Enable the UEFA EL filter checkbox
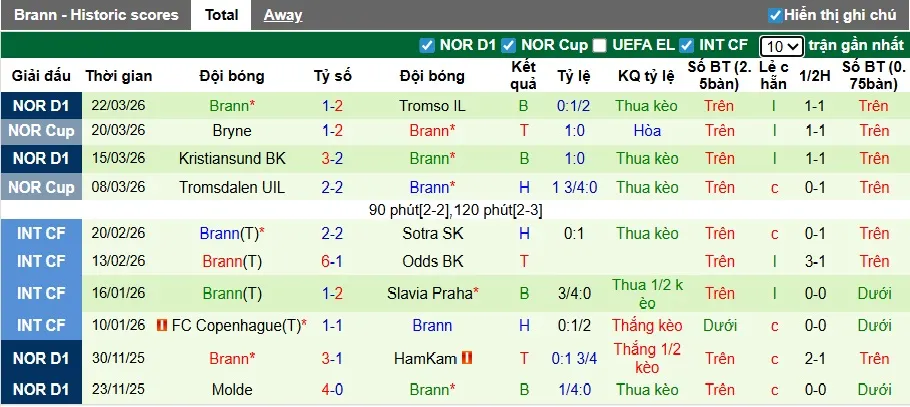Image resolution: width=910 pixels, height=407 pixels. click(x=599, y=45)
